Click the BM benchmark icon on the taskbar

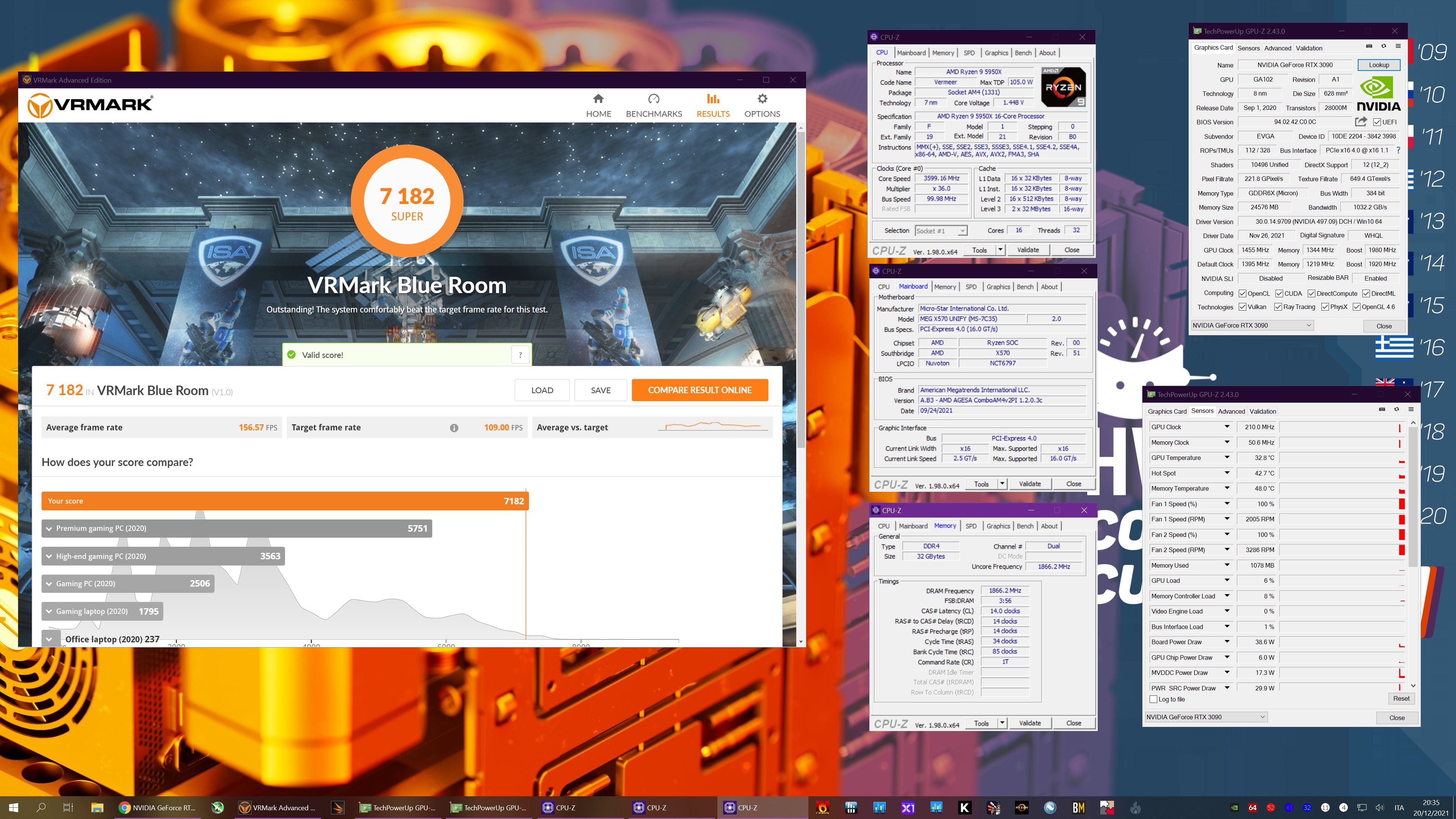[1078, 808]
